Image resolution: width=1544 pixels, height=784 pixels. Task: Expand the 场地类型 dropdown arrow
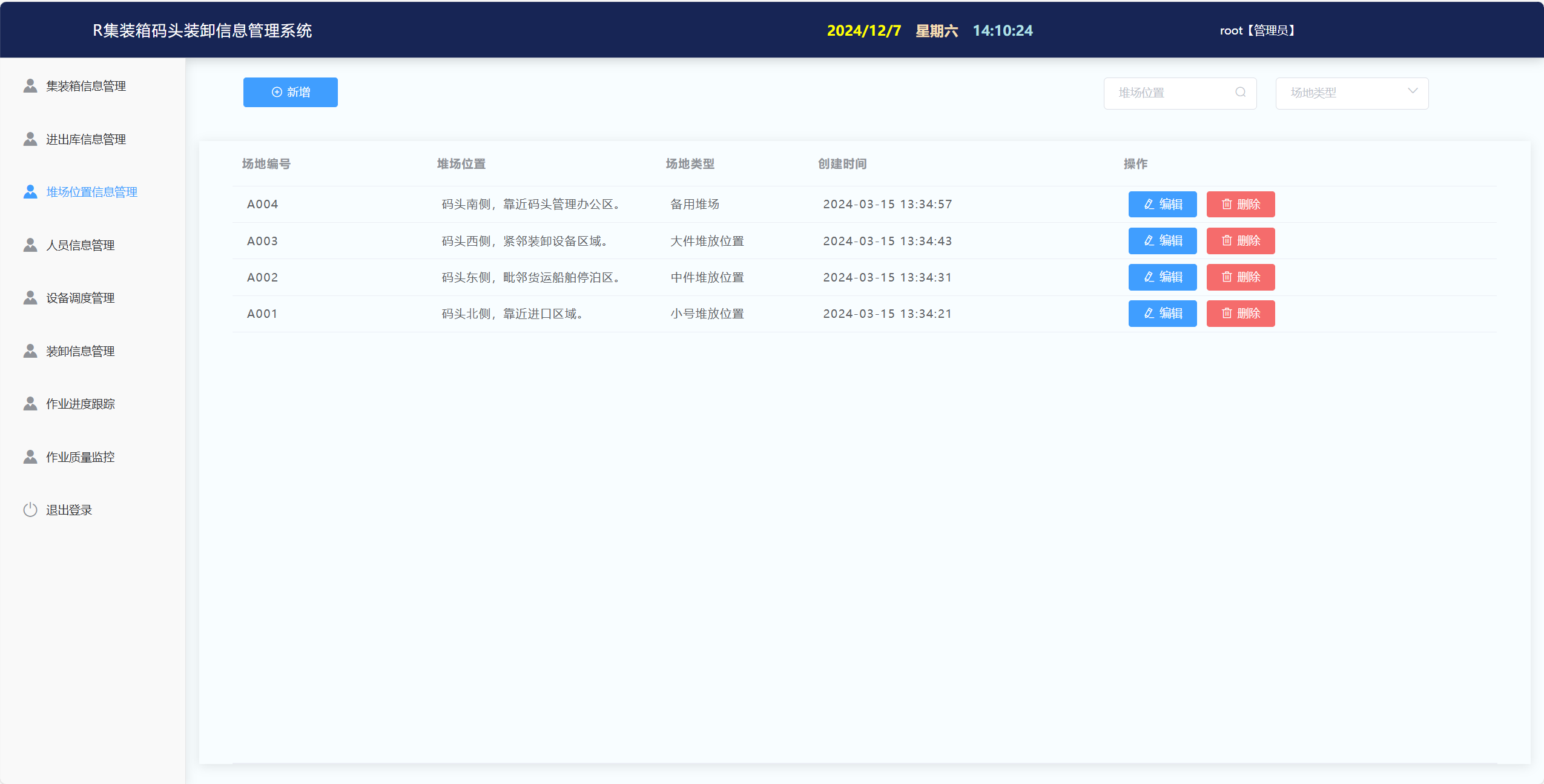pos(1412,92)
